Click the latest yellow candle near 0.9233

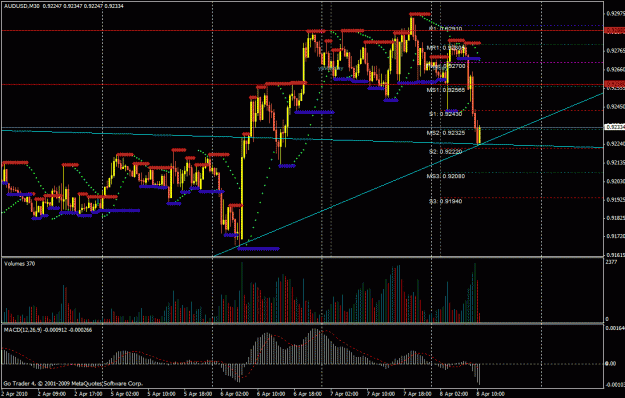(x=480, y=135)
